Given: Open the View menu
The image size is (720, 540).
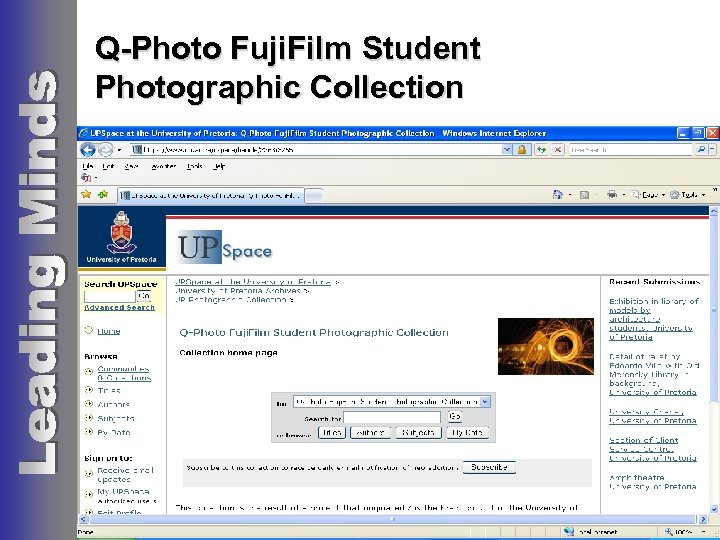Looking at the screenshot, I should click(131, 166).
